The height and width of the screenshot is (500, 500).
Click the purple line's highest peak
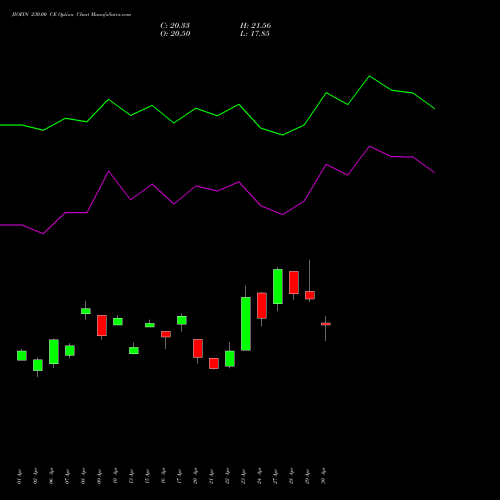coord(369,146)
